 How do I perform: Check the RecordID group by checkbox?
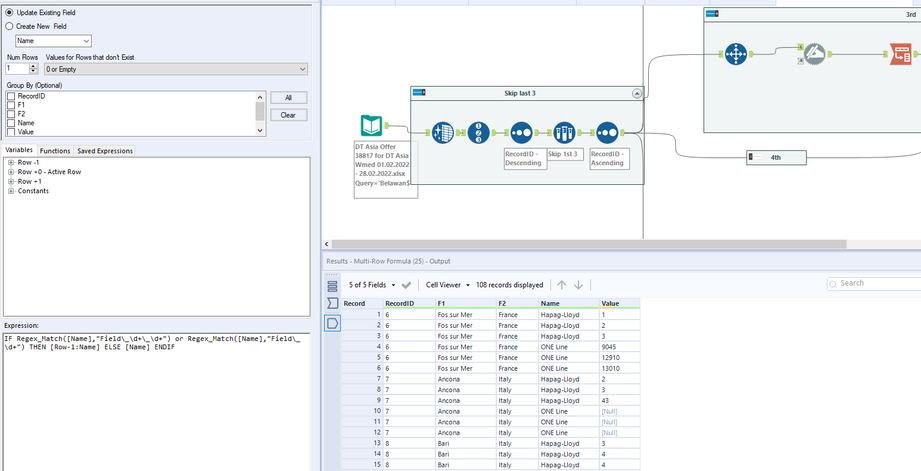[x=11, y=96]
